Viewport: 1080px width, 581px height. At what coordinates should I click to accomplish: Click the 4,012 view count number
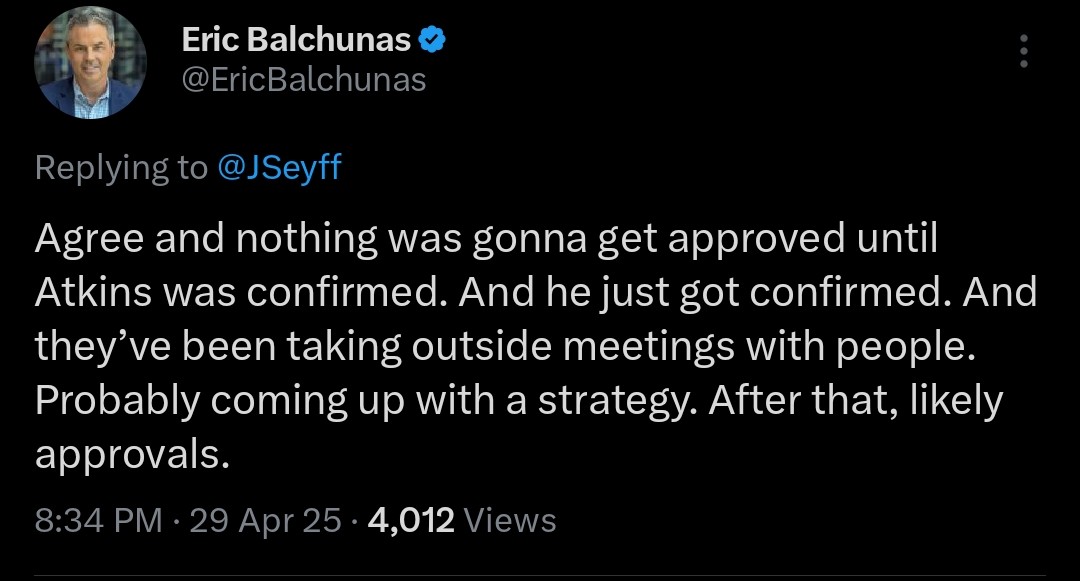point(412,520)
